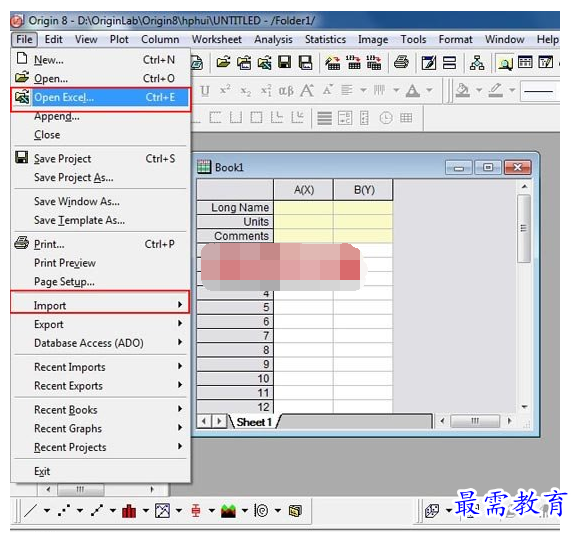Open the Analysis menu

[273, 39]
